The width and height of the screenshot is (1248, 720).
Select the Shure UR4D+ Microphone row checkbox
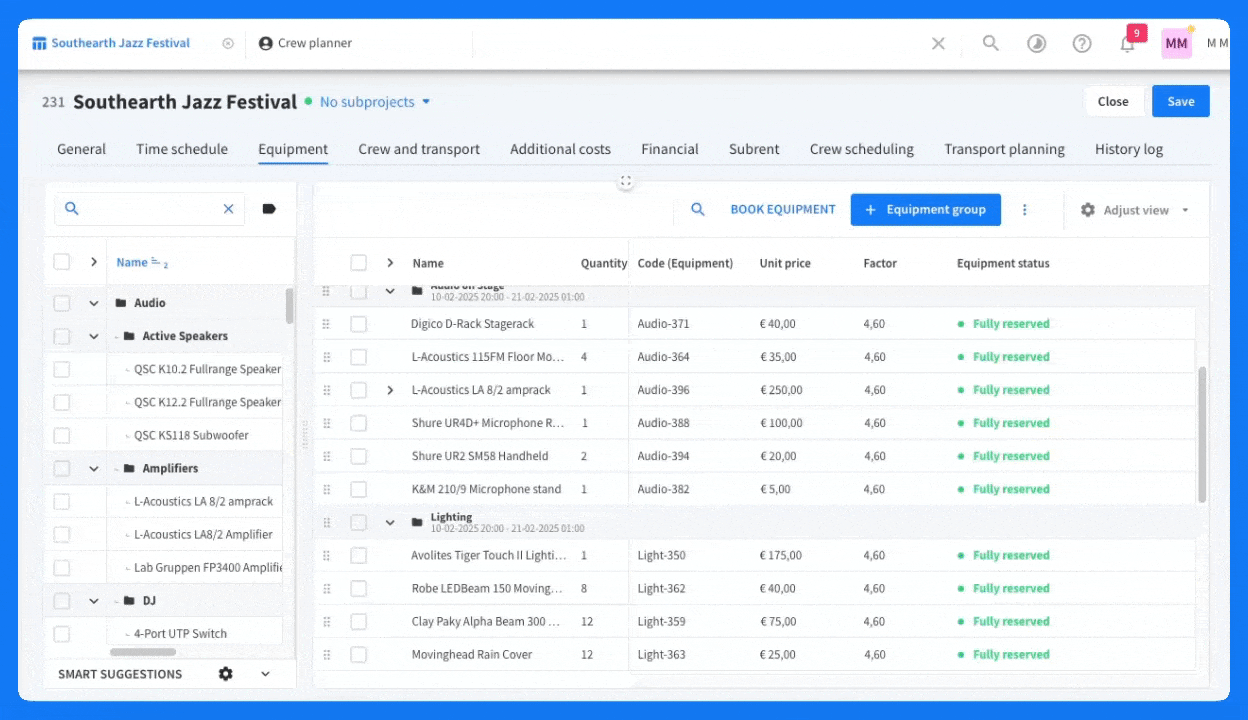(x=358, y=423)
